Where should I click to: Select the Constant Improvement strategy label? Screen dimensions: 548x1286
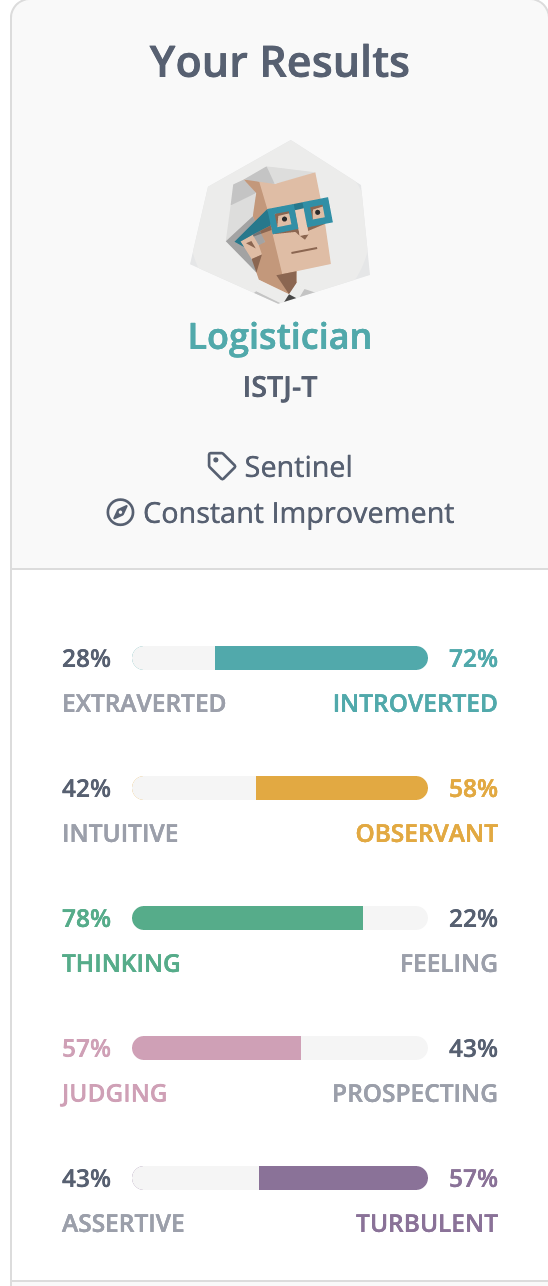(x=299, y=513)
